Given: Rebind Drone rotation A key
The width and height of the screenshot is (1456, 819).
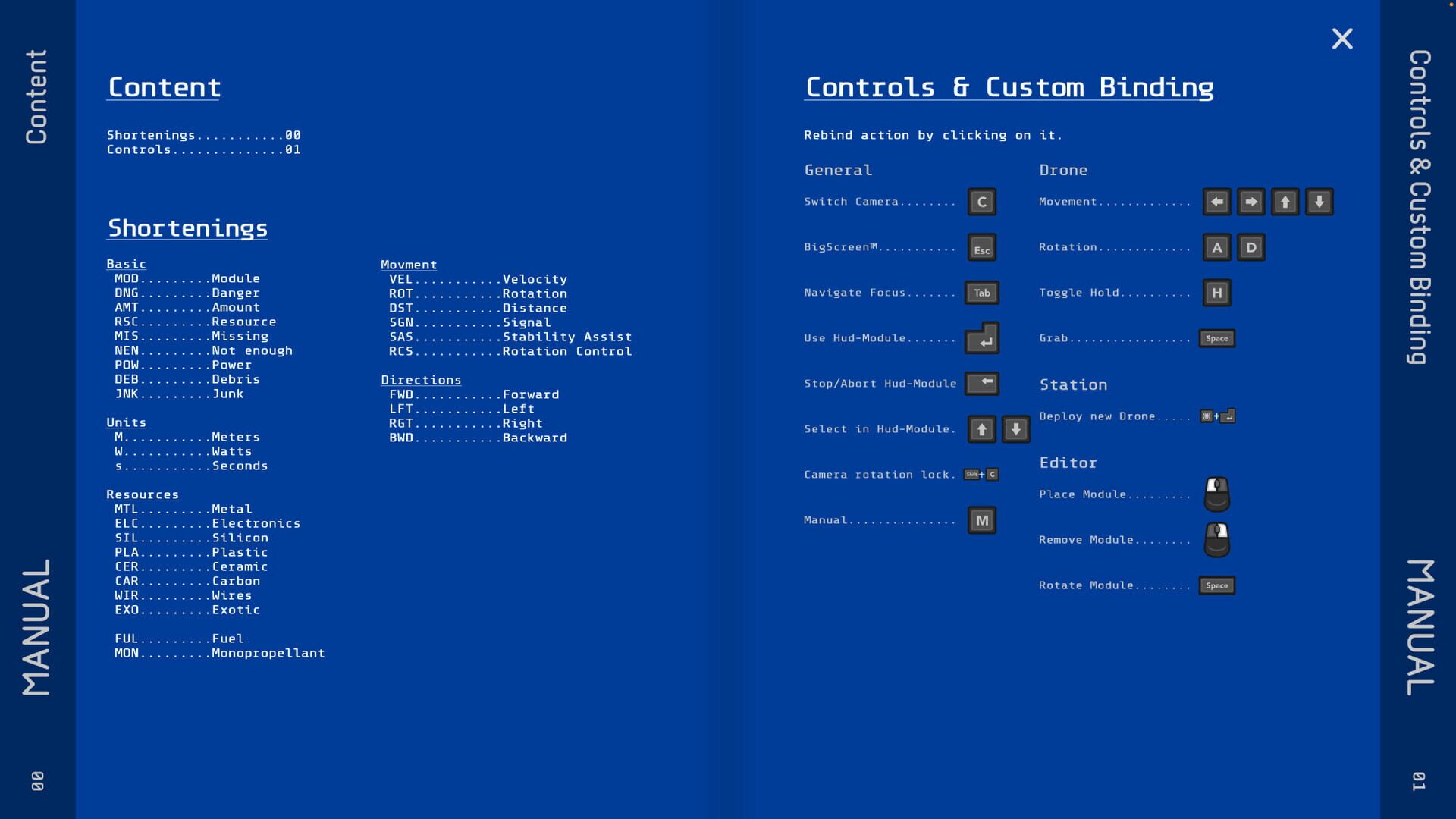Looking at the screenshot, I should pos(1216,247).
